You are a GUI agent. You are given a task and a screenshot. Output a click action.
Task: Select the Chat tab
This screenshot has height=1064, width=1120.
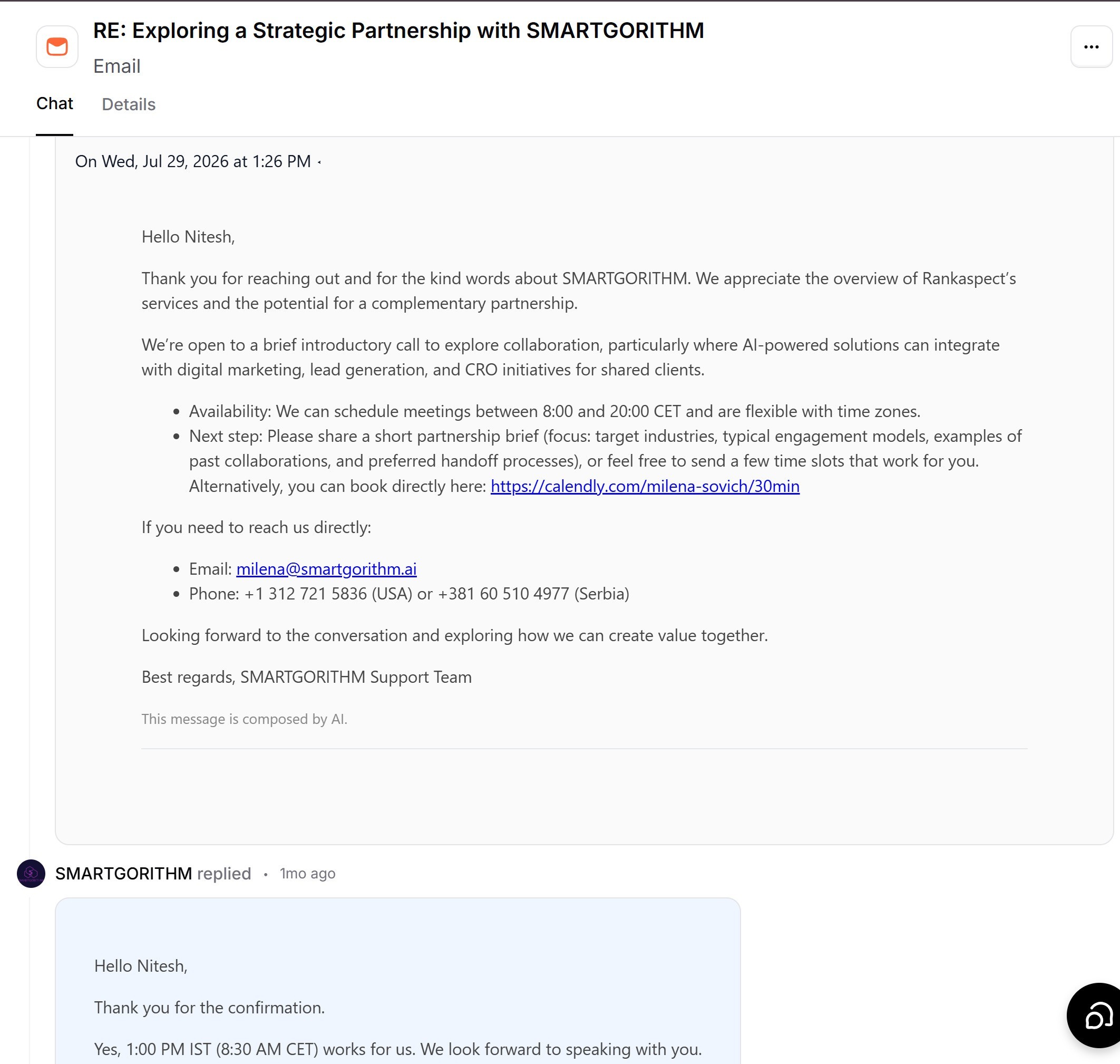[x=54, y=103]
